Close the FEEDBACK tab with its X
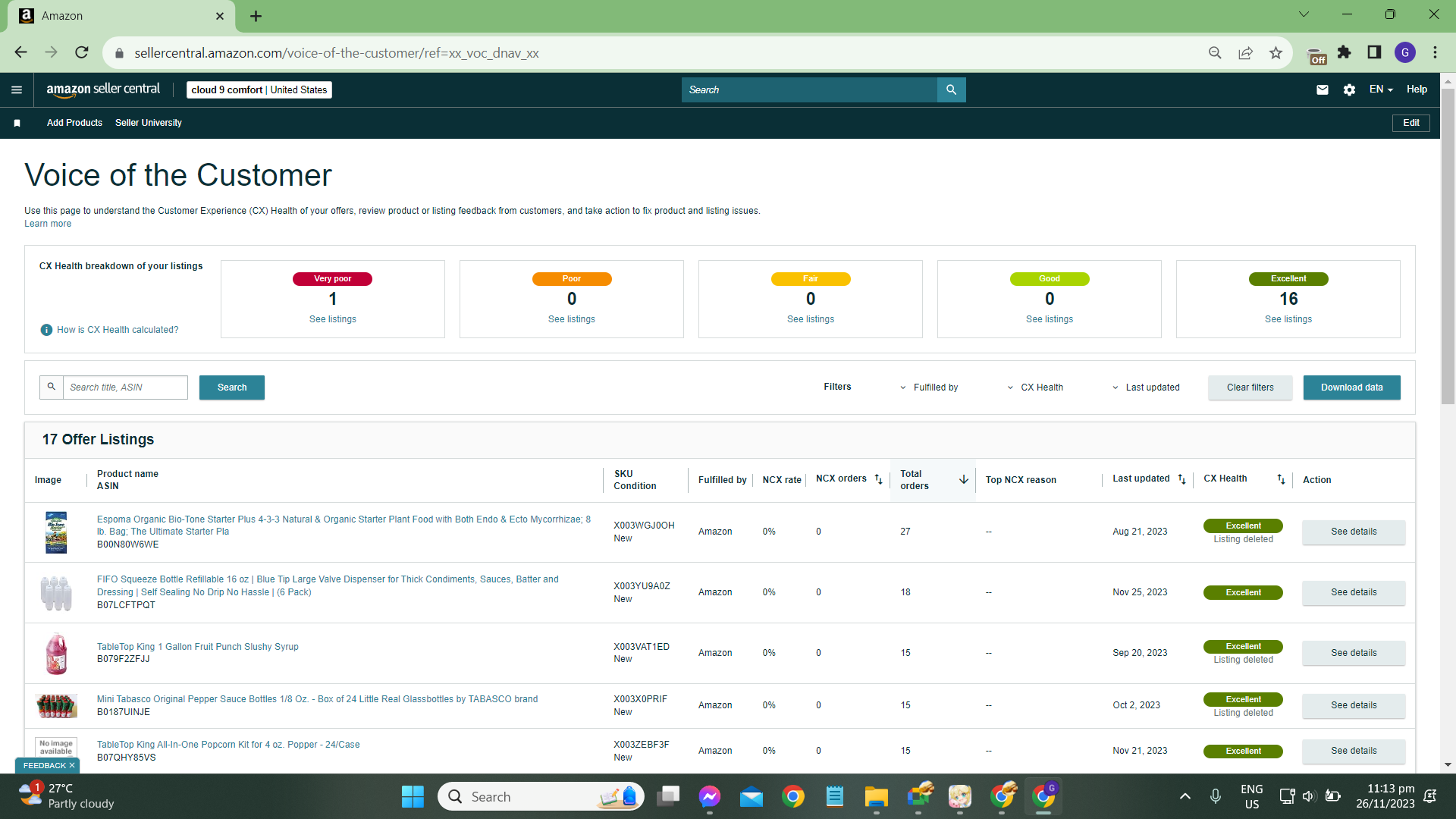The height and width of the screenshot is (819, 1456). pyautogui.click(x=72, y=766)
